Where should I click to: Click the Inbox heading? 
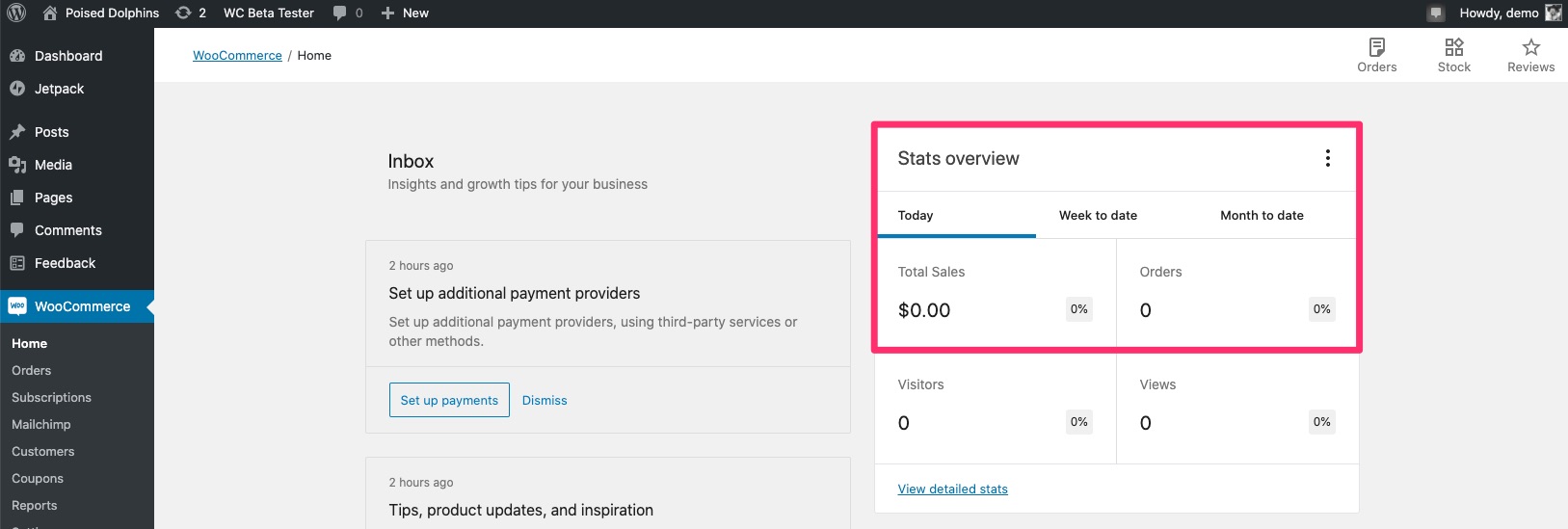(x=411, y=161)
